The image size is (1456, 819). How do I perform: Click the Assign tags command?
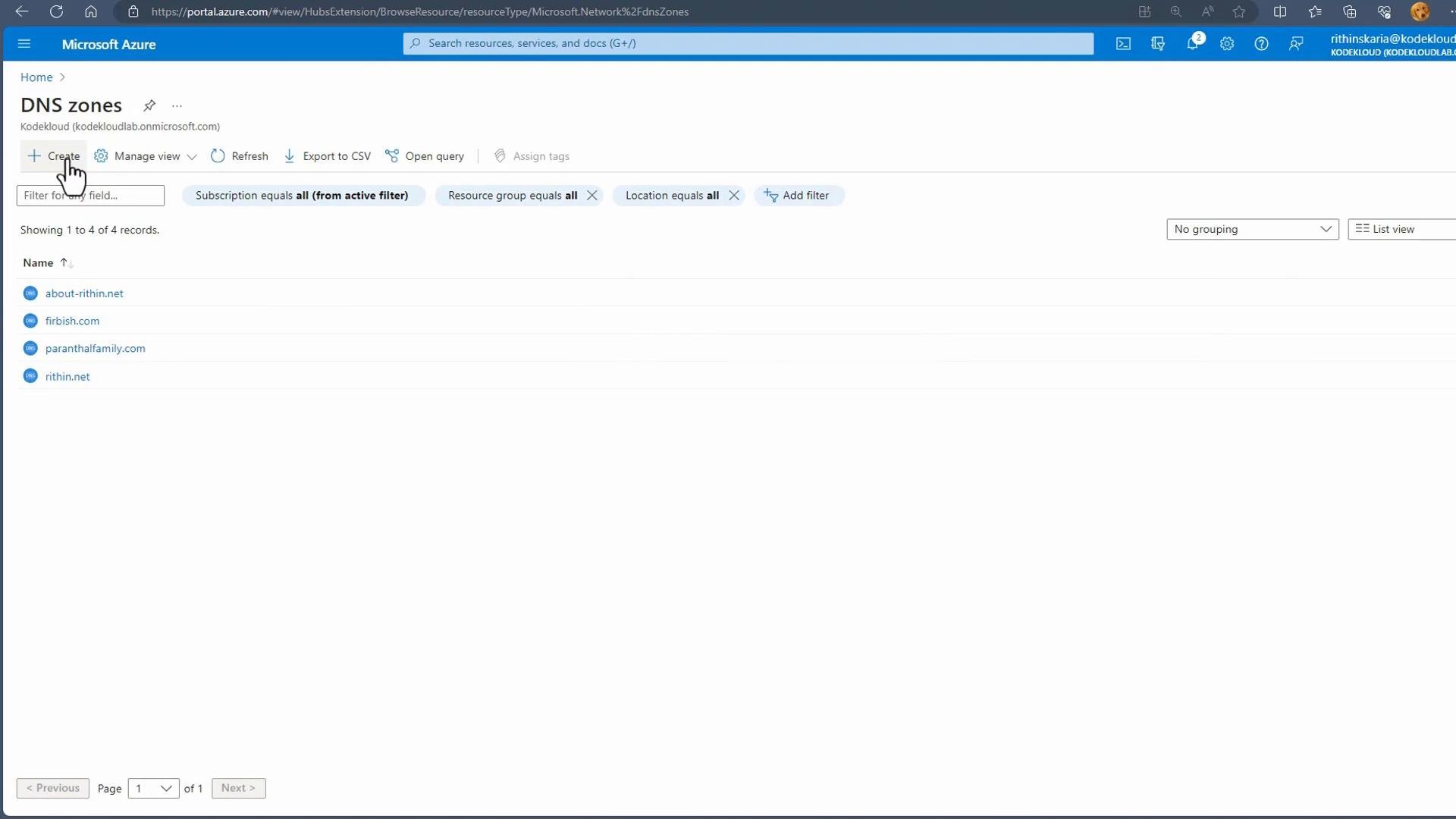tap(532, 156)
